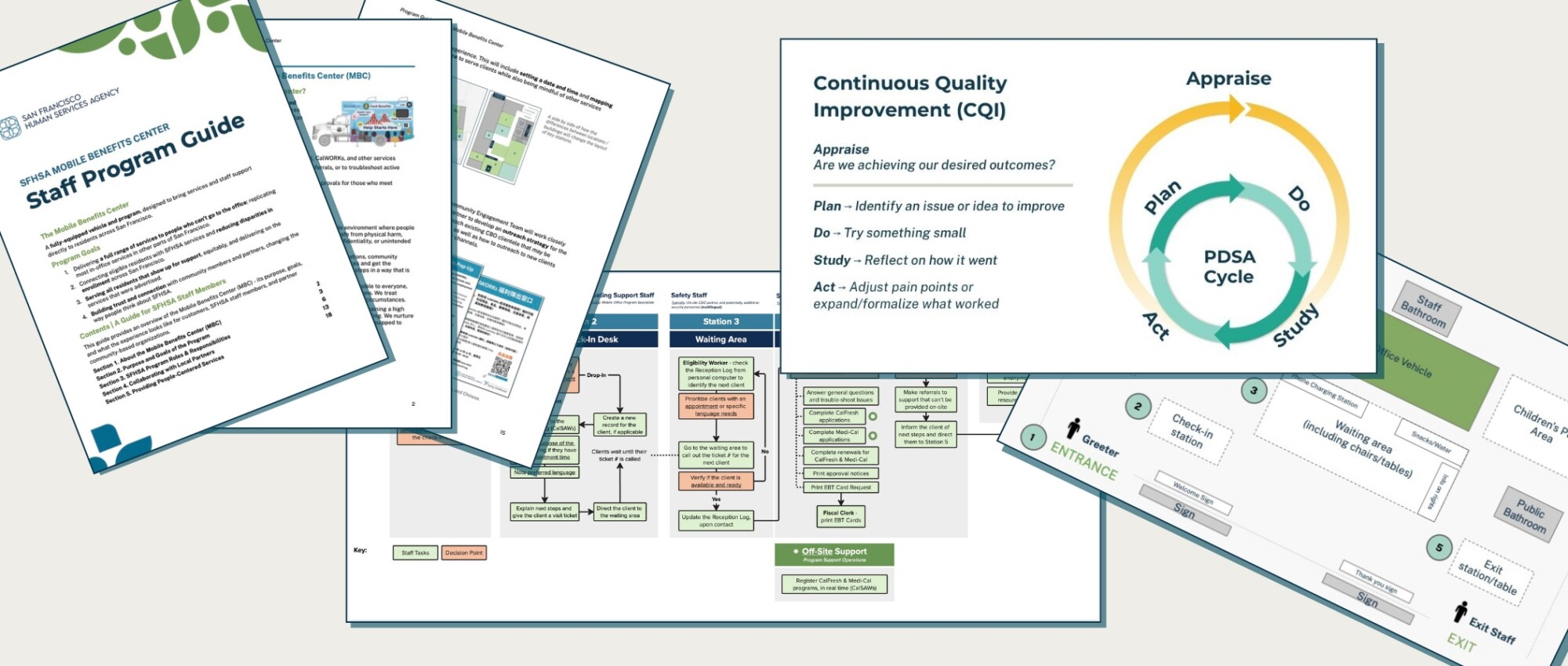Click the Act label on the PDSA cycle
This screenshot has height=666, width=1568.
pos(1156,325)
